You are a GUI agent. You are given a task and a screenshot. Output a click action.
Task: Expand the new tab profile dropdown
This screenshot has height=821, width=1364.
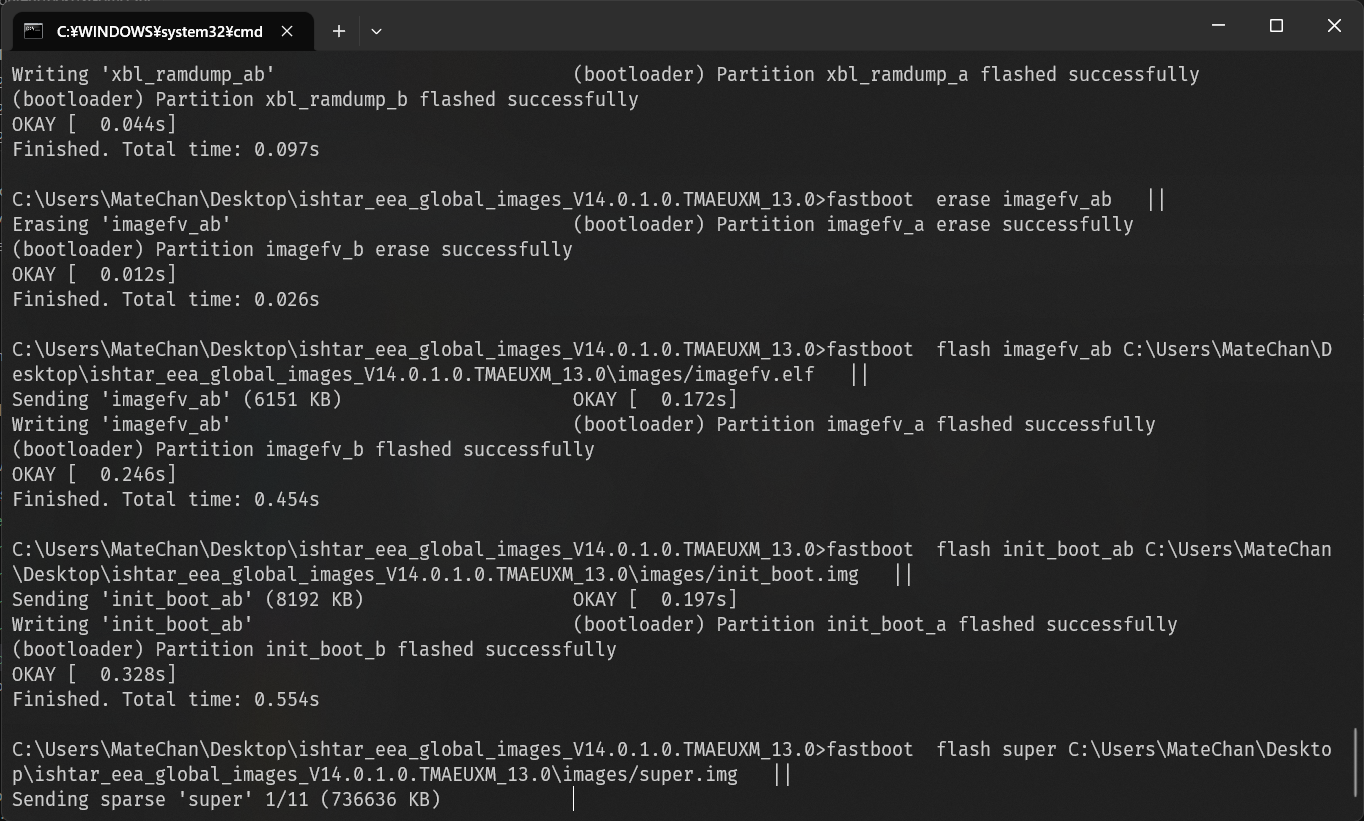point(376,31)
